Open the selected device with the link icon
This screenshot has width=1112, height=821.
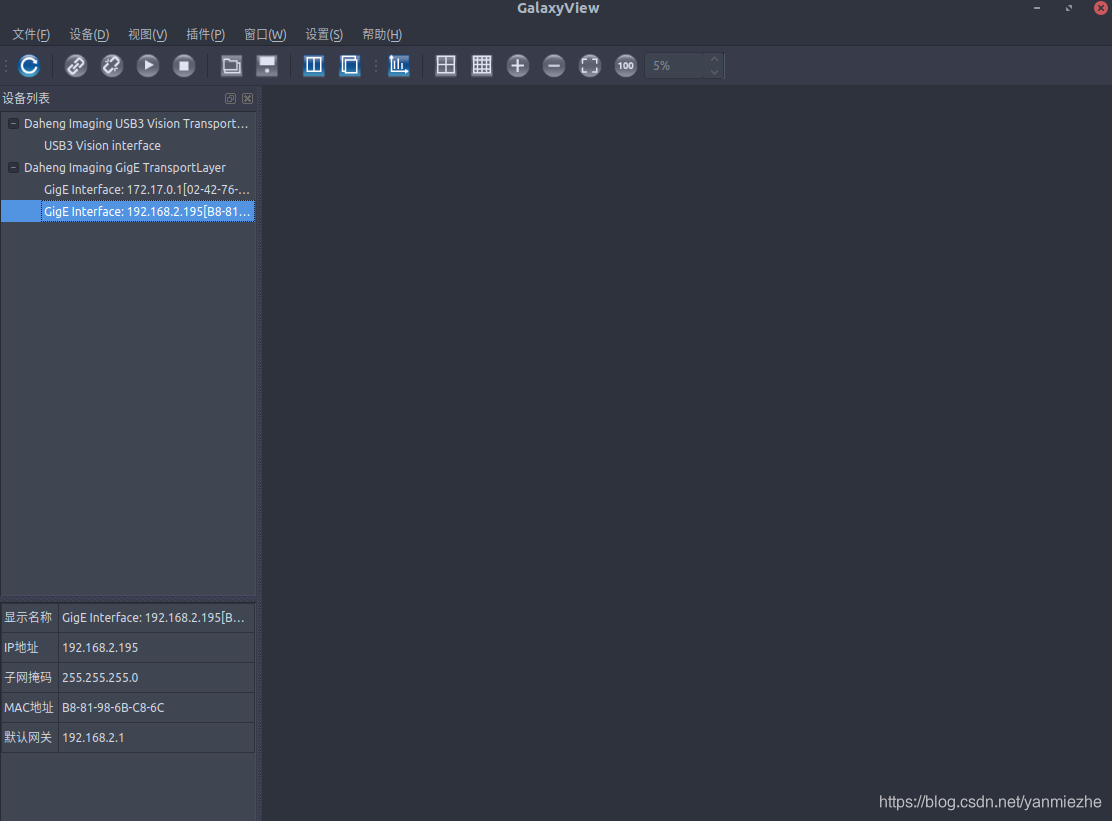coord(76,65)
